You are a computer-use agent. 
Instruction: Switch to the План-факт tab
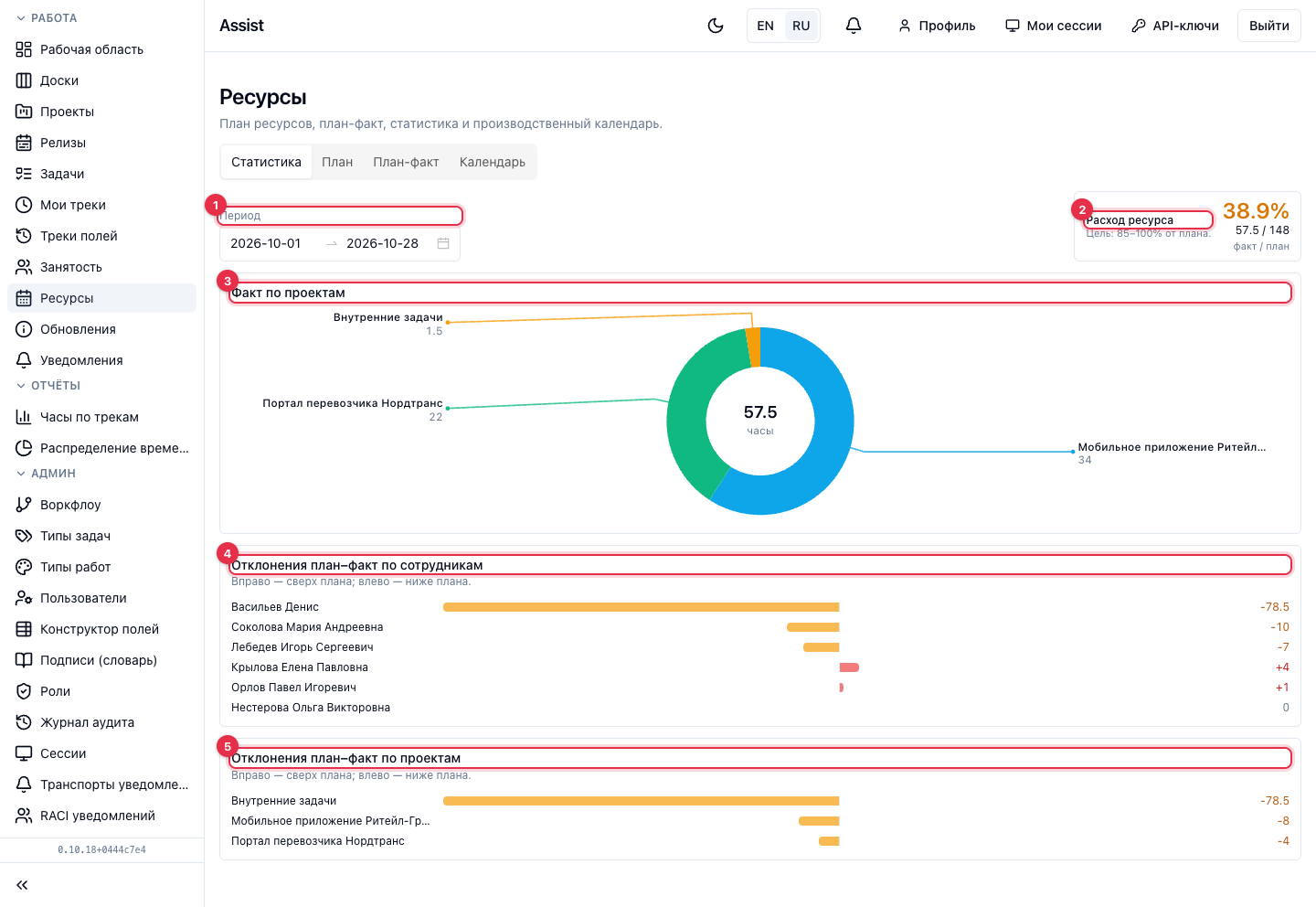tap(406, 162)
